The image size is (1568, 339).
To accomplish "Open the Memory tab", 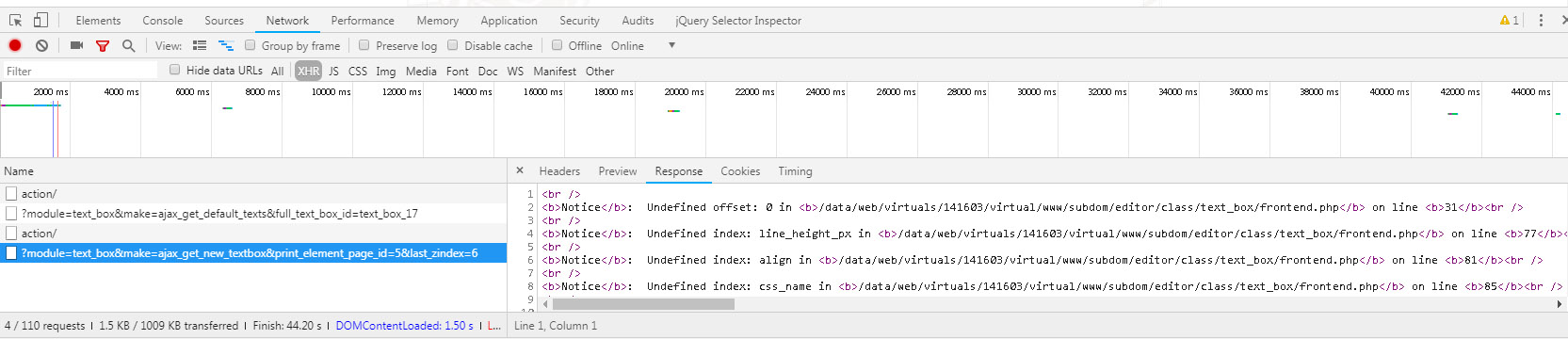I will click(438, 20).
